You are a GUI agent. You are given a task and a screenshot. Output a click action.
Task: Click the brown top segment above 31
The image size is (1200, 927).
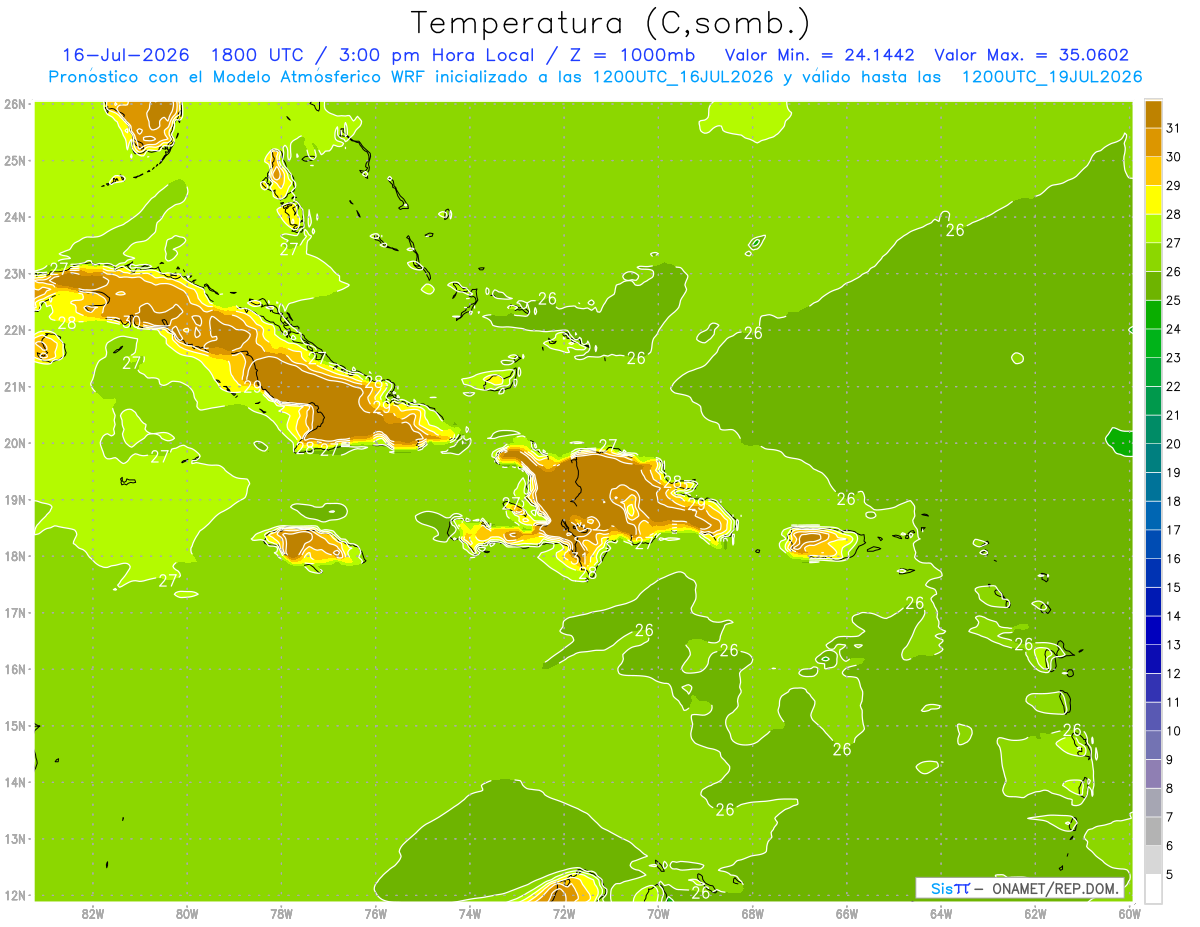click(x=1153, y=114)
